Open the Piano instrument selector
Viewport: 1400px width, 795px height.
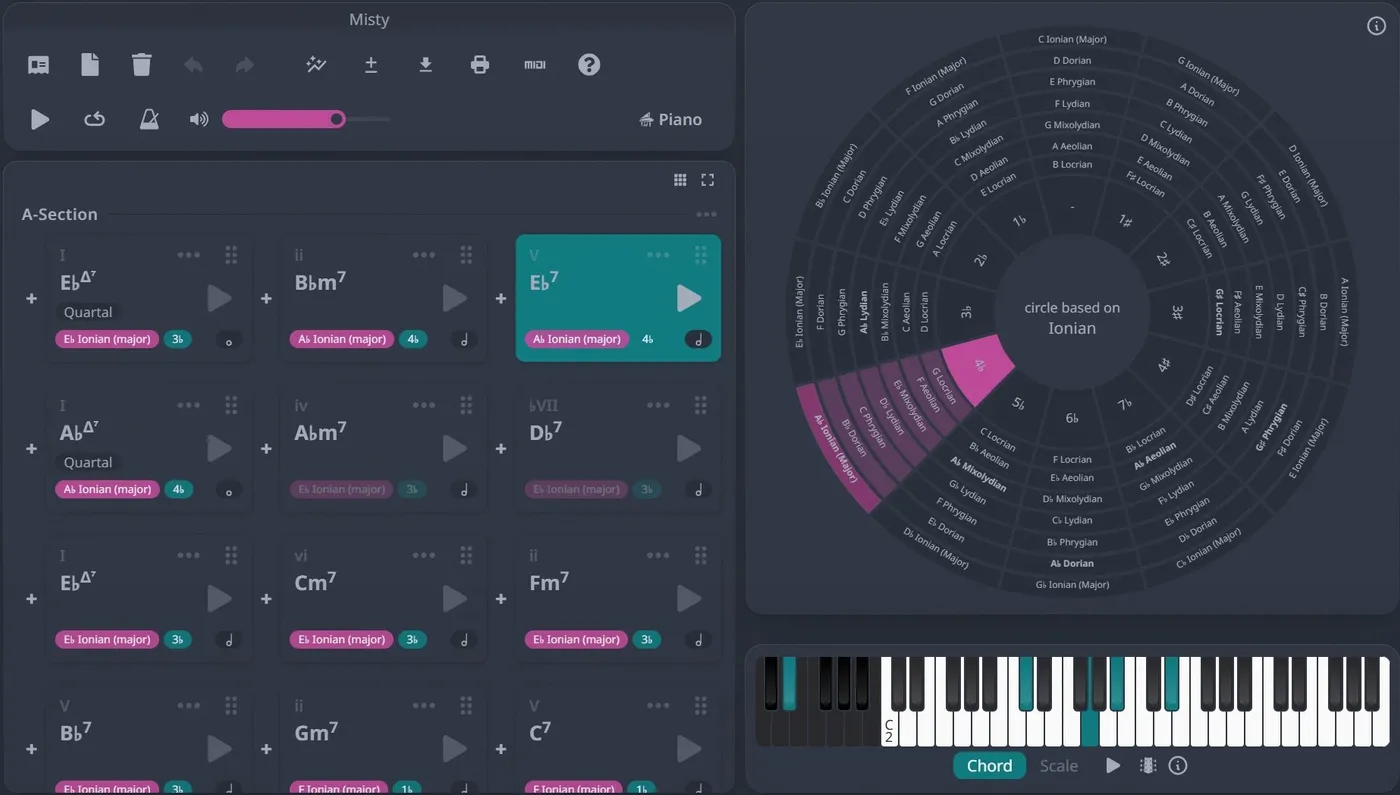670,119
